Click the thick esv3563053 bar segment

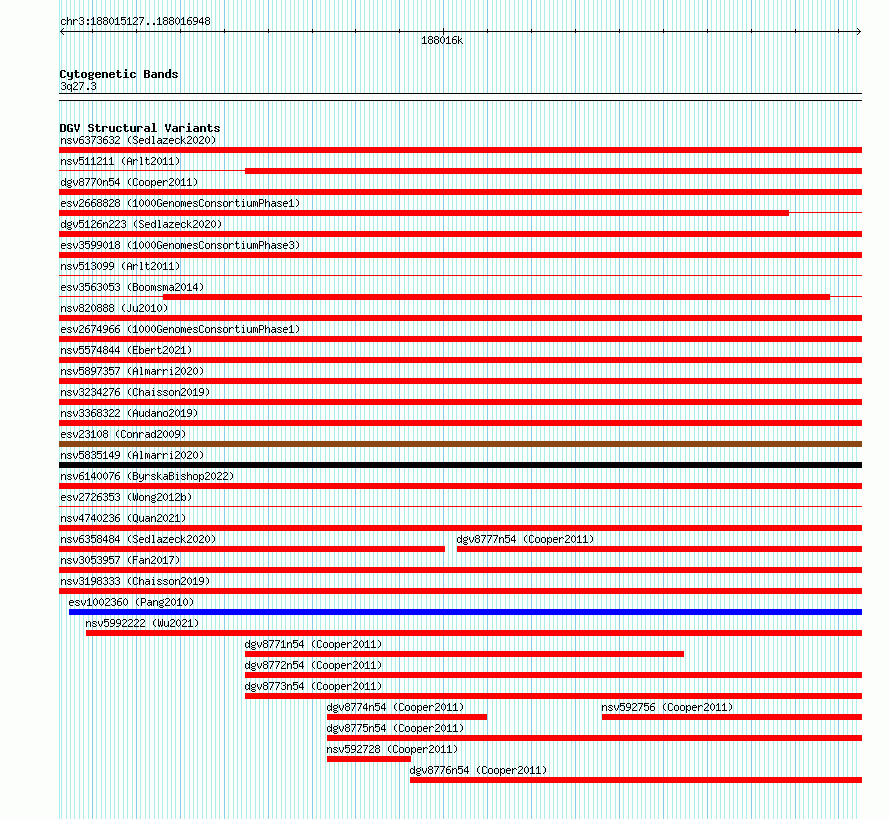click(496, 297)
